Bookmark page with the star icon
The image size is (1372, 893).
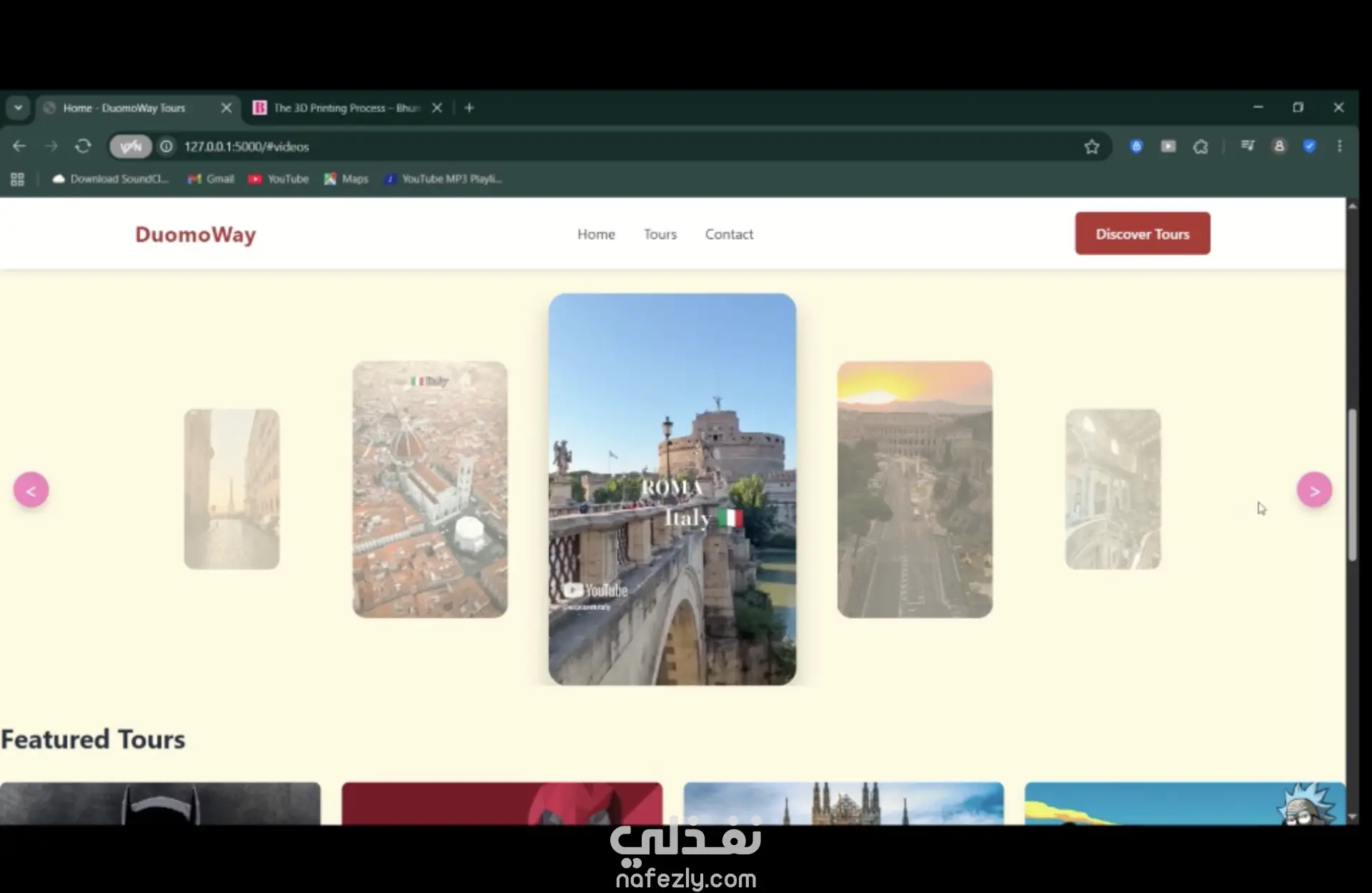(1091, 147)
